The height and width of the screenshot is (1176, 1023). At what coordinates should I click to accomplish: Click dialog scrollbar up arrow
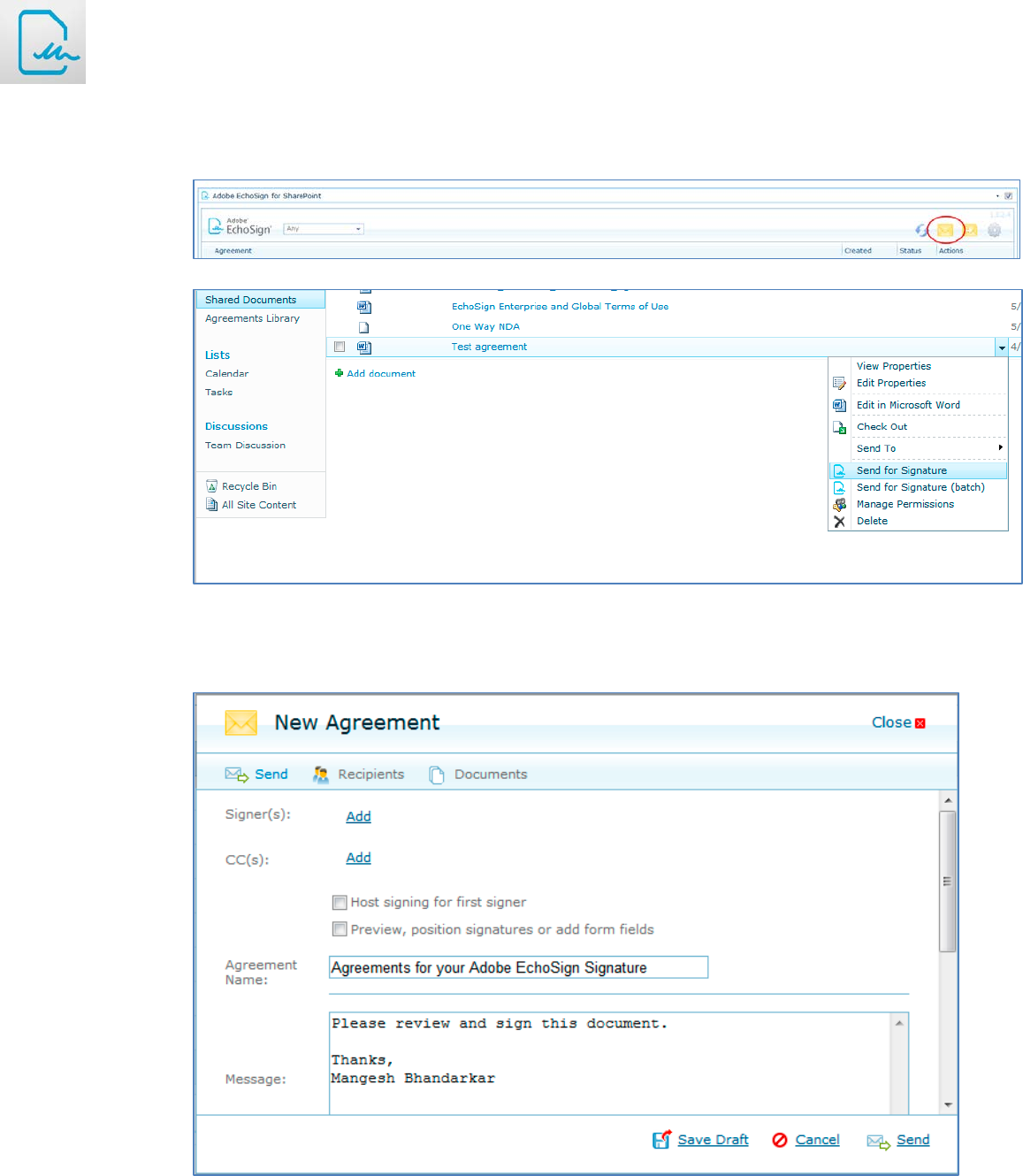coord(948,800)
